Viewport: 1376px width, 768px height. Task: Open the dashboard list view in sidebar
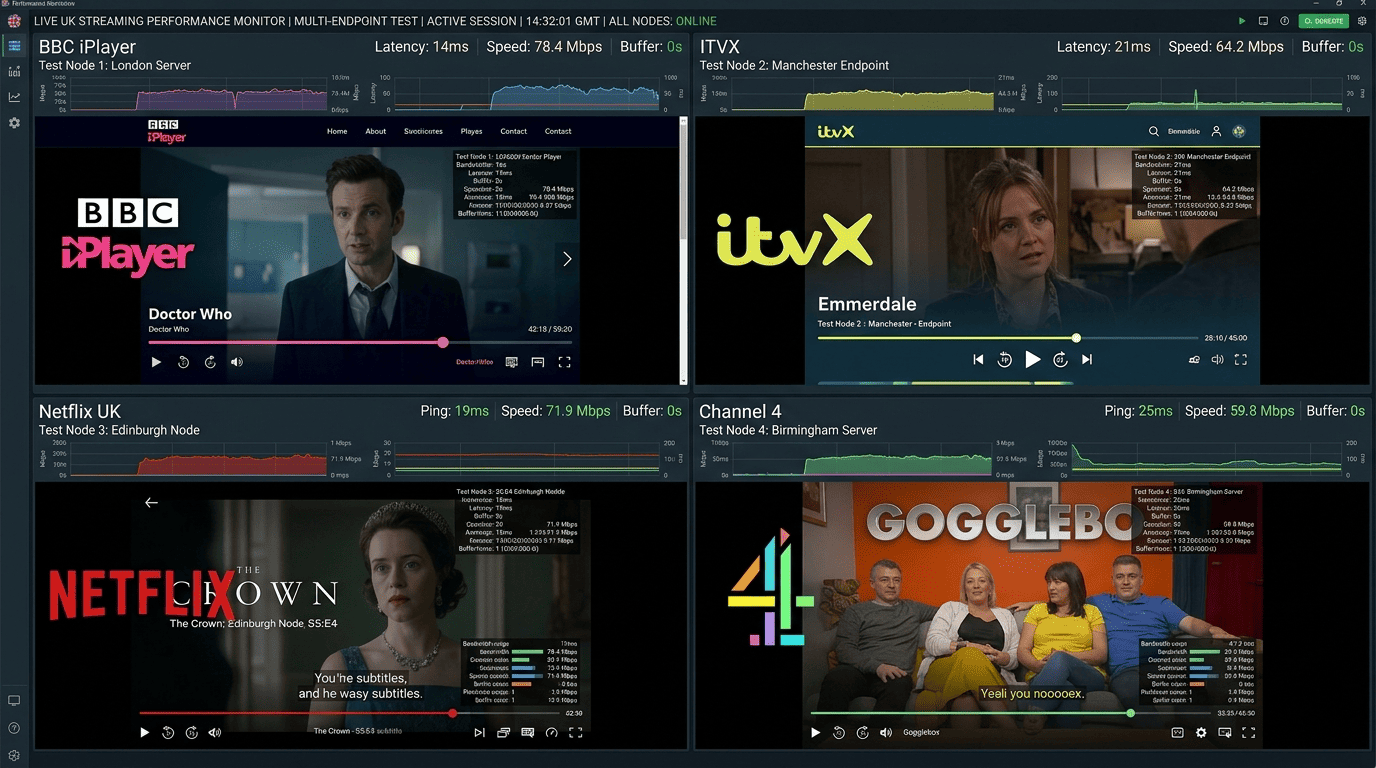click(14, 46)
